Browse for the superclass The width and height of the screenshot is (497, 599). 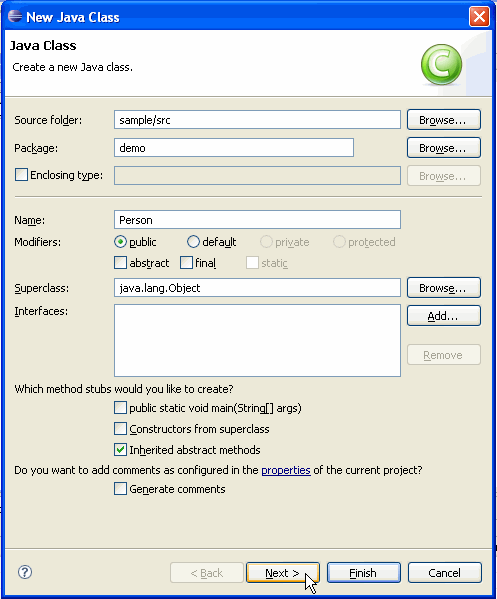pyautogui.click(x=444, y=288)
